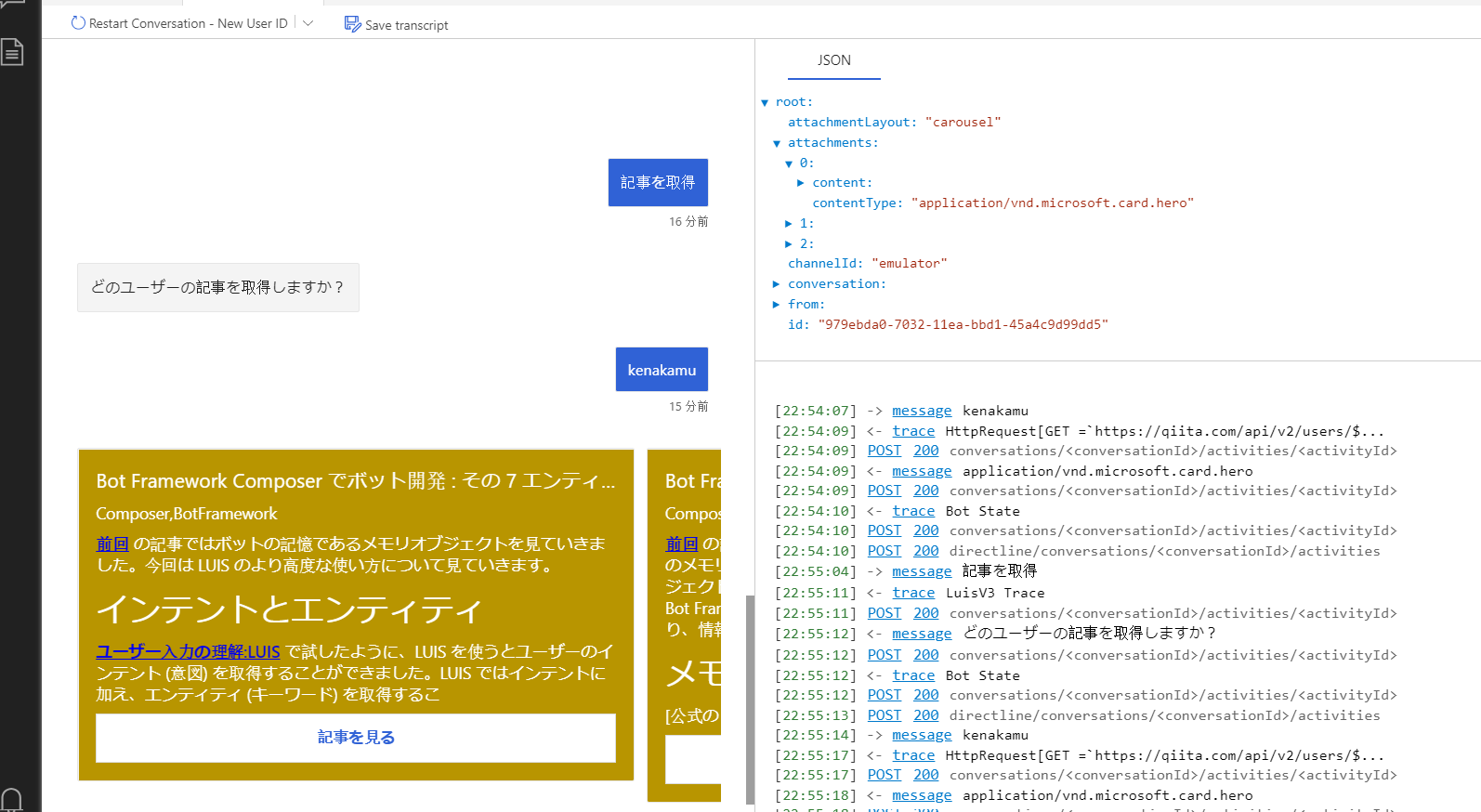The height and width of the screenshot is (812, 1481).
Task: Click POST link on 22:54:10 directline entry
Action: point(885,551)
